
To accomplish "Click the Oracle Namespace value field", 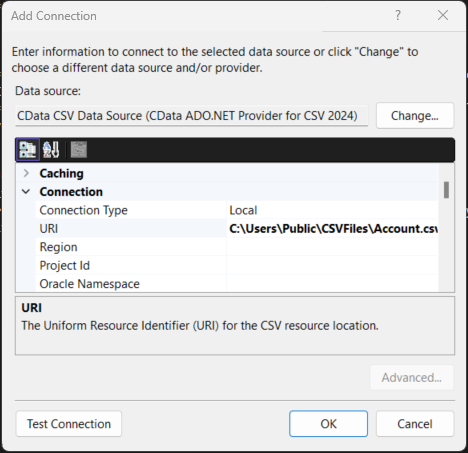I will click(332, 284).
